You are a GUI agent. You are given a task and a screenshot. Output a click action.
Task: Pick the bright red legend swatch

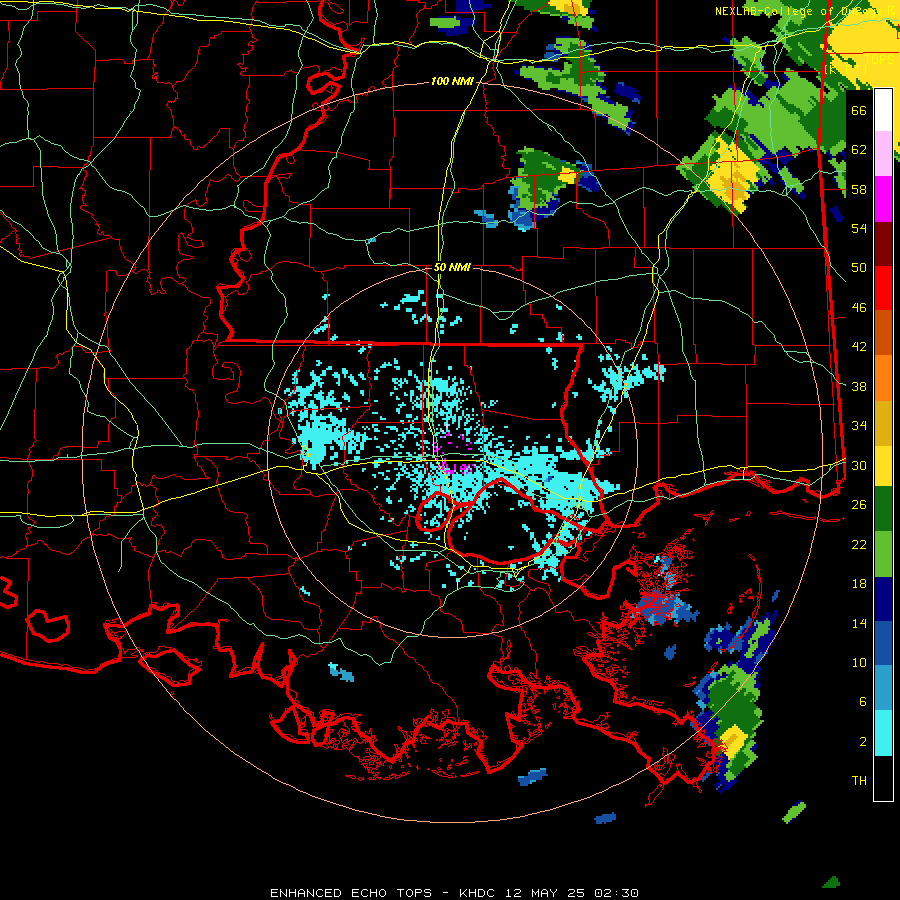pyautogui.click(x=883, y=288)
